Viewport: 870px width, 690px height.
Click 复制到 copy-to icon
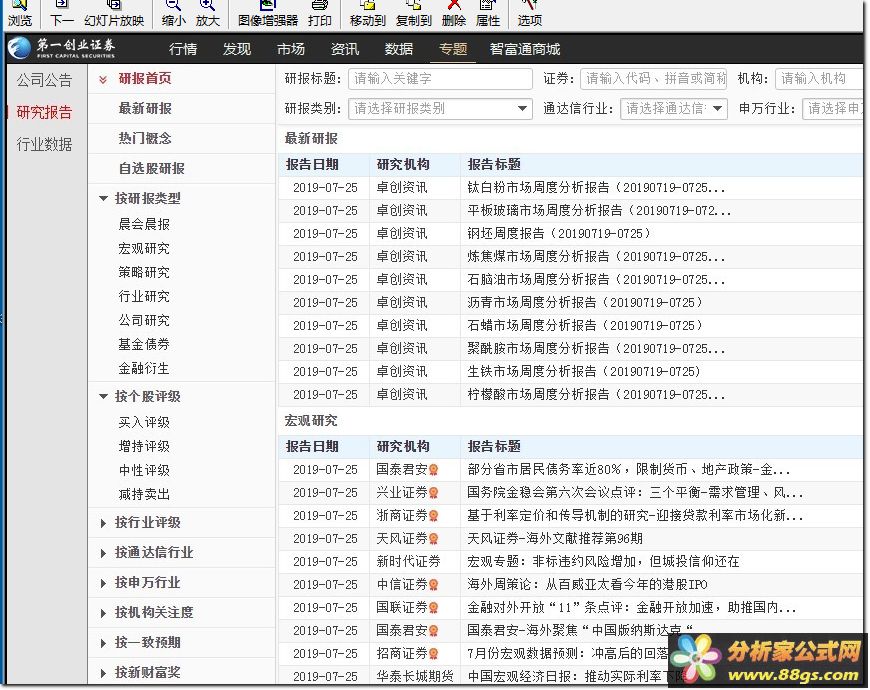point(413,7)
